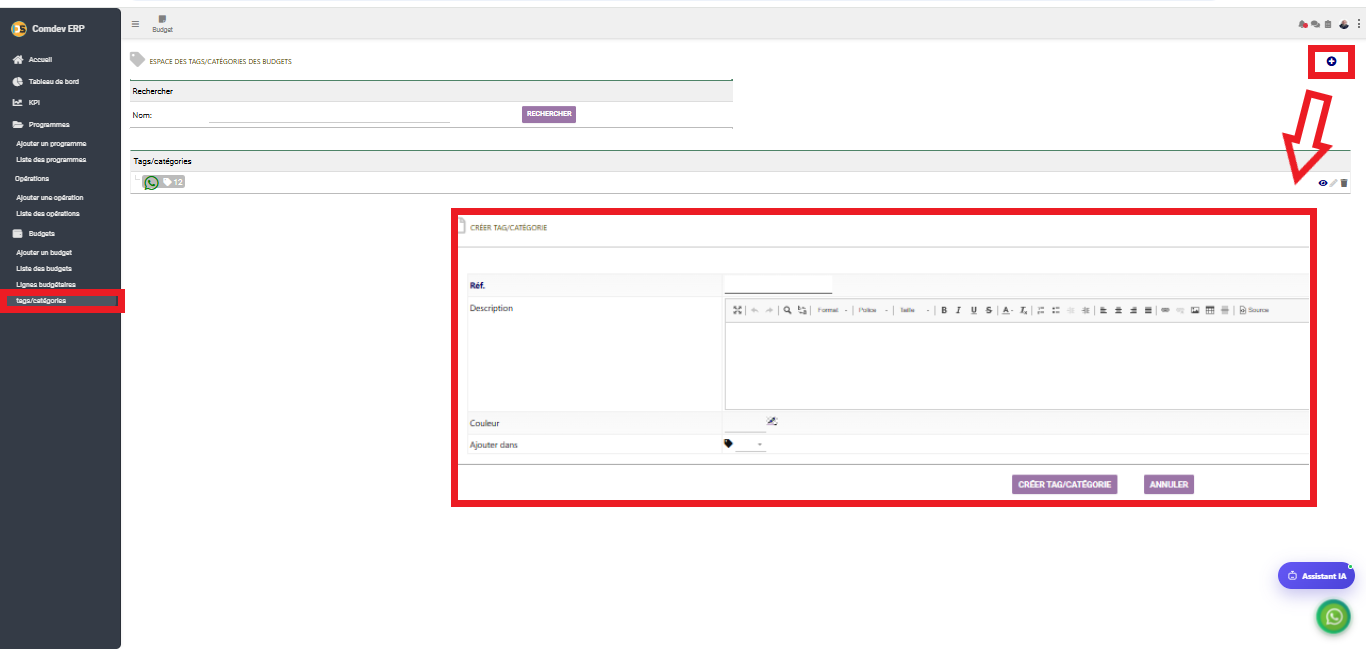
Task: Redo in the description editor
Action: pos(768,310)
